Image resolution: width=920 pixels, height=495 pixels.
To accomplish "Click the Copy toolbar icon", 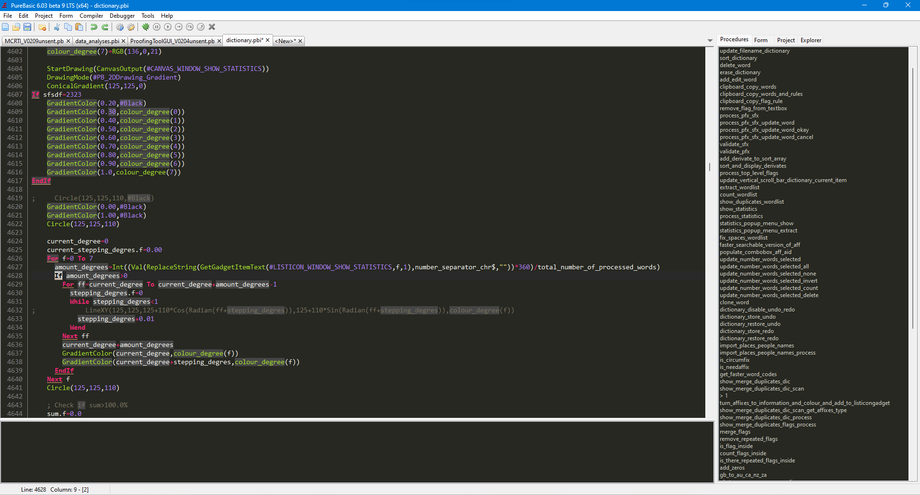I will (68, 27).
